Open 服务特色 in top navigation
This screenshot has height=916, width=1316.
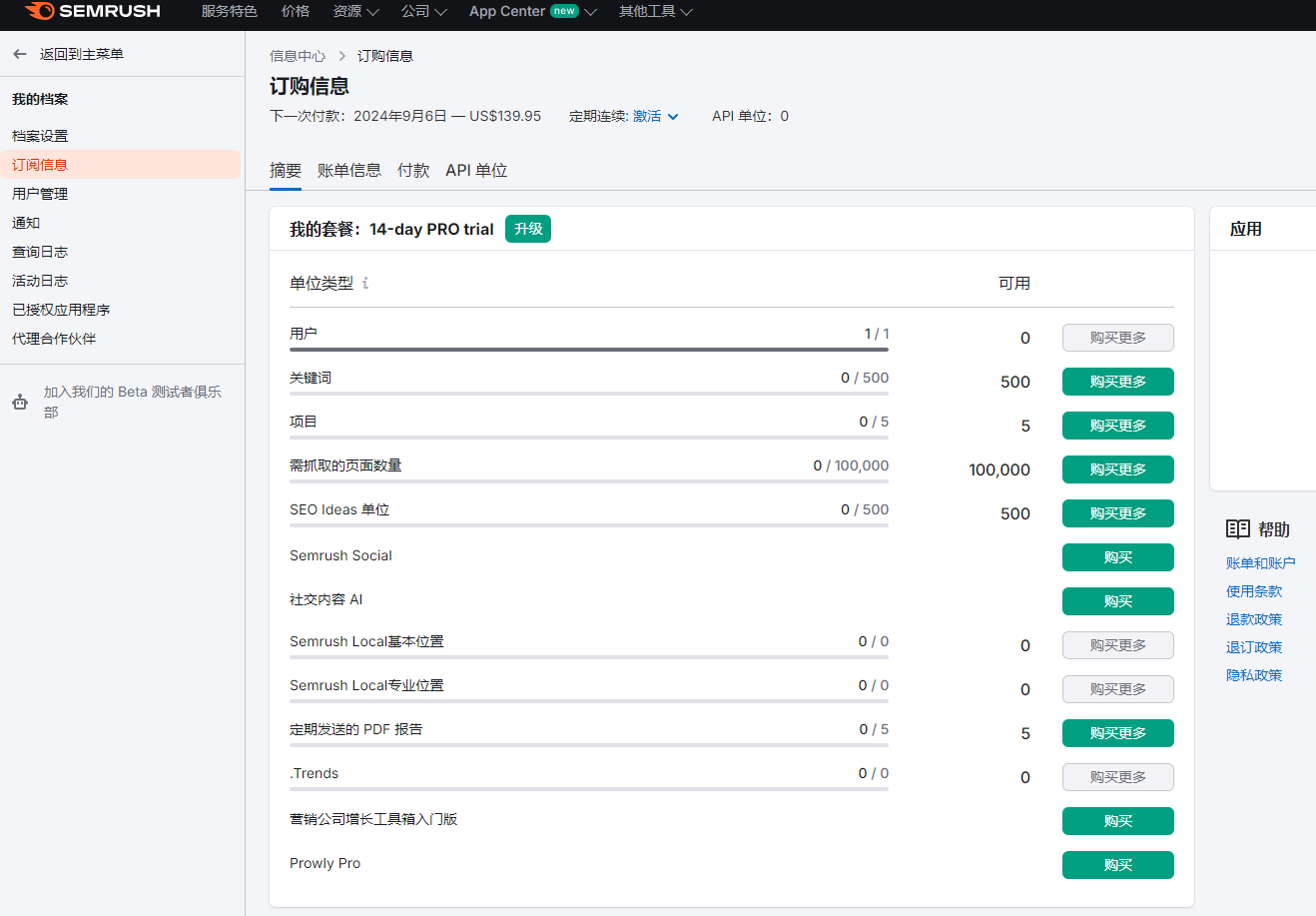tap(230, 11)
